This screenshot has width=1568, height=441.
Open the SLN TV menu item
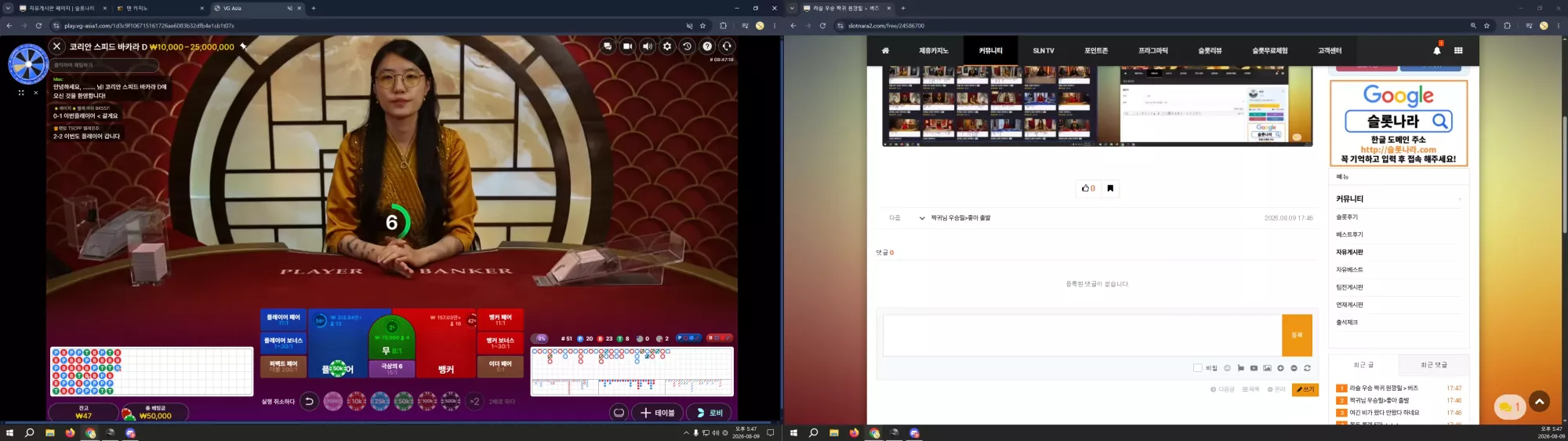point(1044,50)
